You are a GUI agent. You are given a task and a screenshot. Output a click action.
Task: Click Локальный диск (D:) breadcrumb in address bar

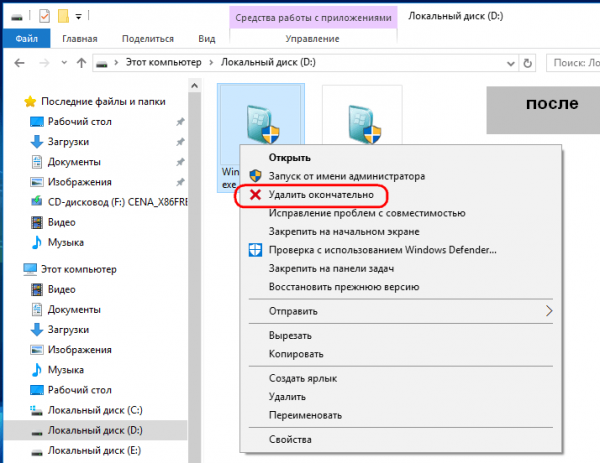pos(268,62)
